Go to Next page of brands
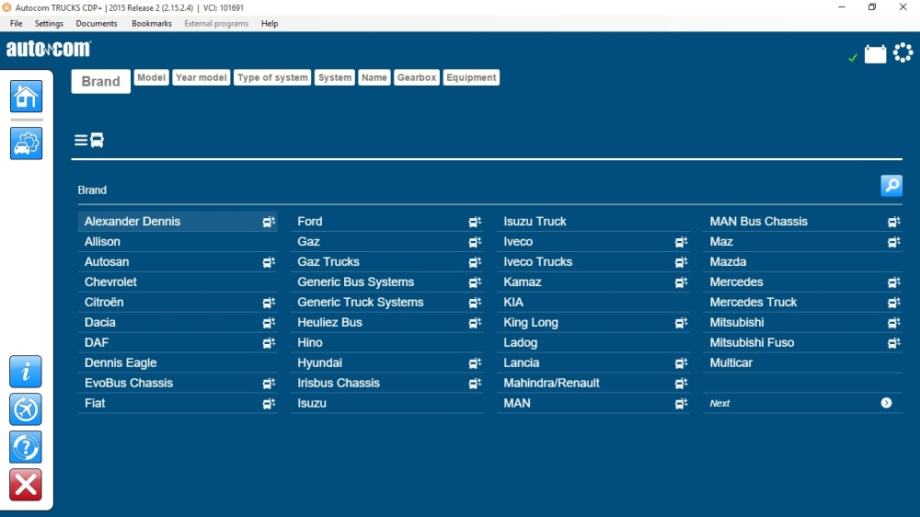The height and width of the screenshot is (517, 920). click(x=802, y=403)
